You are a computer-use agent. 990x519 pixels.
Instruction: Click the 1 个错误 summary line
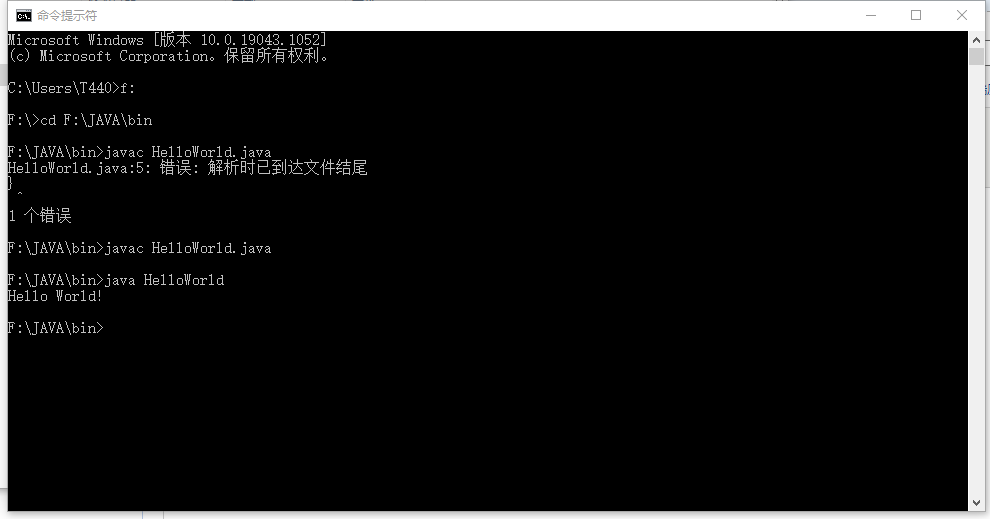(x=40, y=216)
